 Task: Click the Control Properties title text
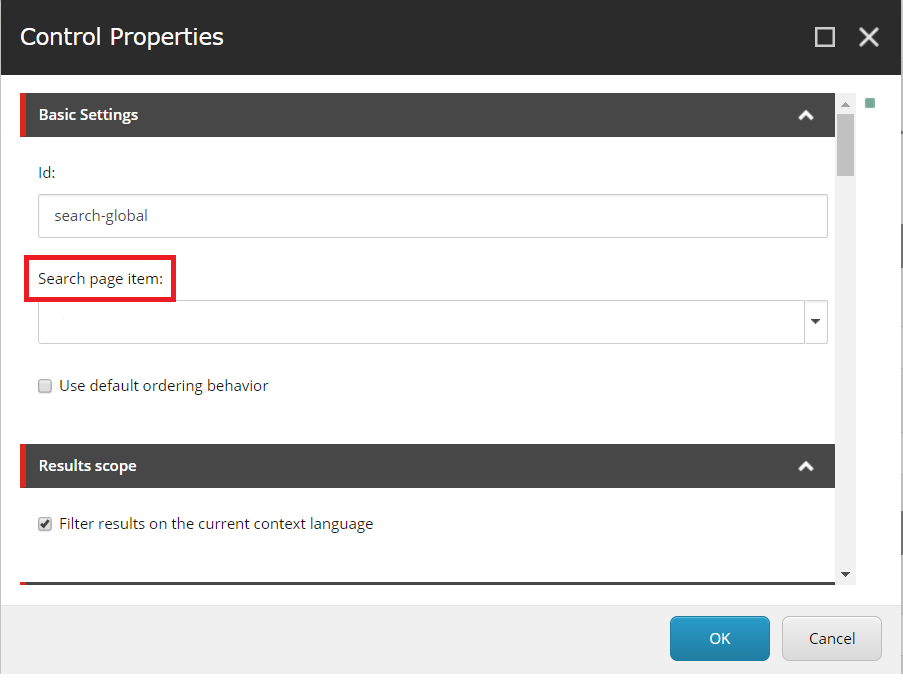(122, 37)
